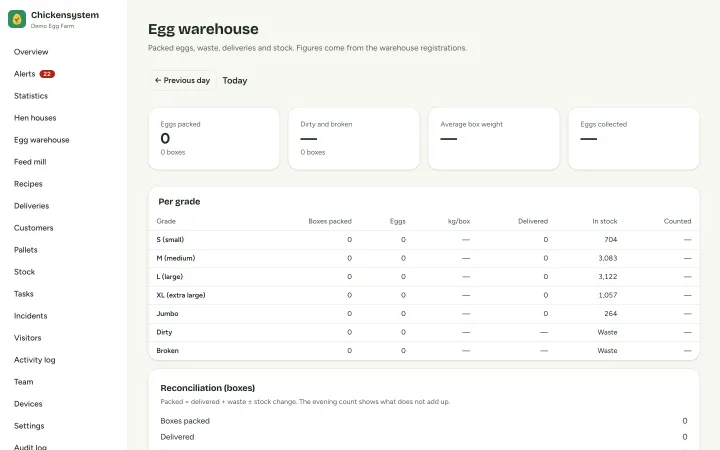Open Deliveries from the sidebar
The height and width of the screenshot is (450, 720).
(x=31, y=206)
